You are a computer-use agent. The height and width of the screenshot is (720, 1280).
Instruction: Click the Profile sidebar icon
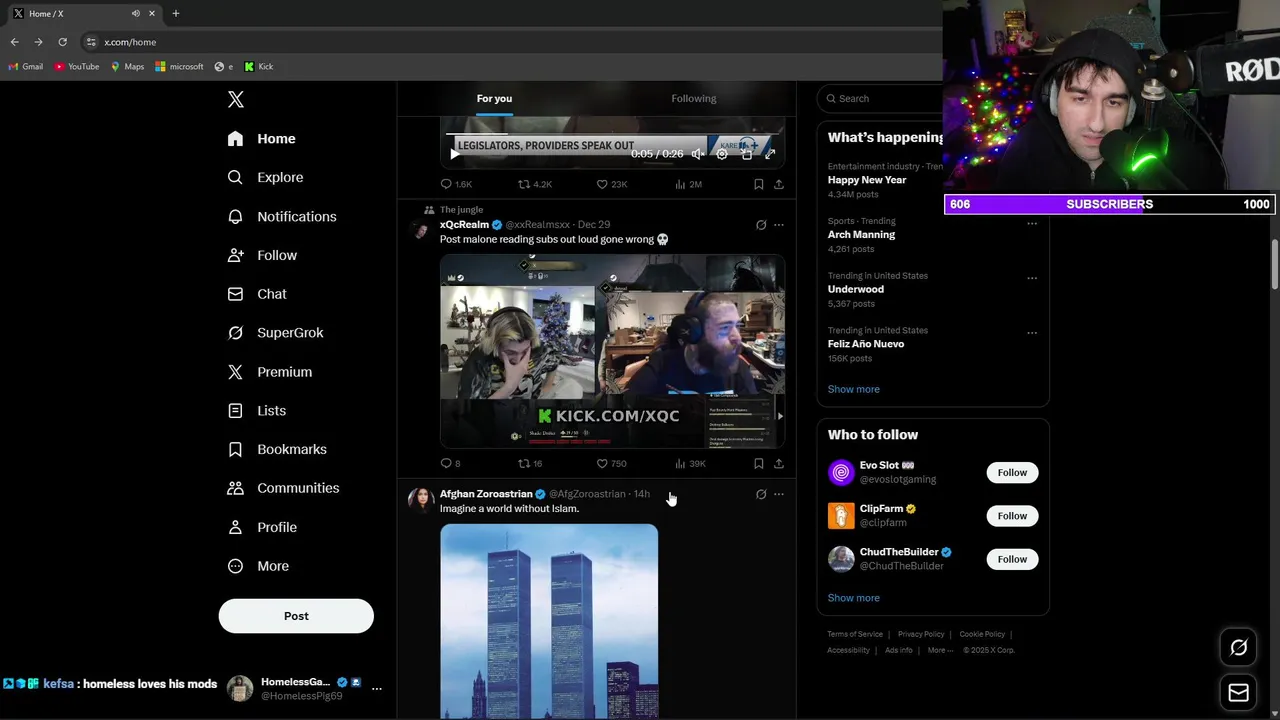(x=235, y=527)
